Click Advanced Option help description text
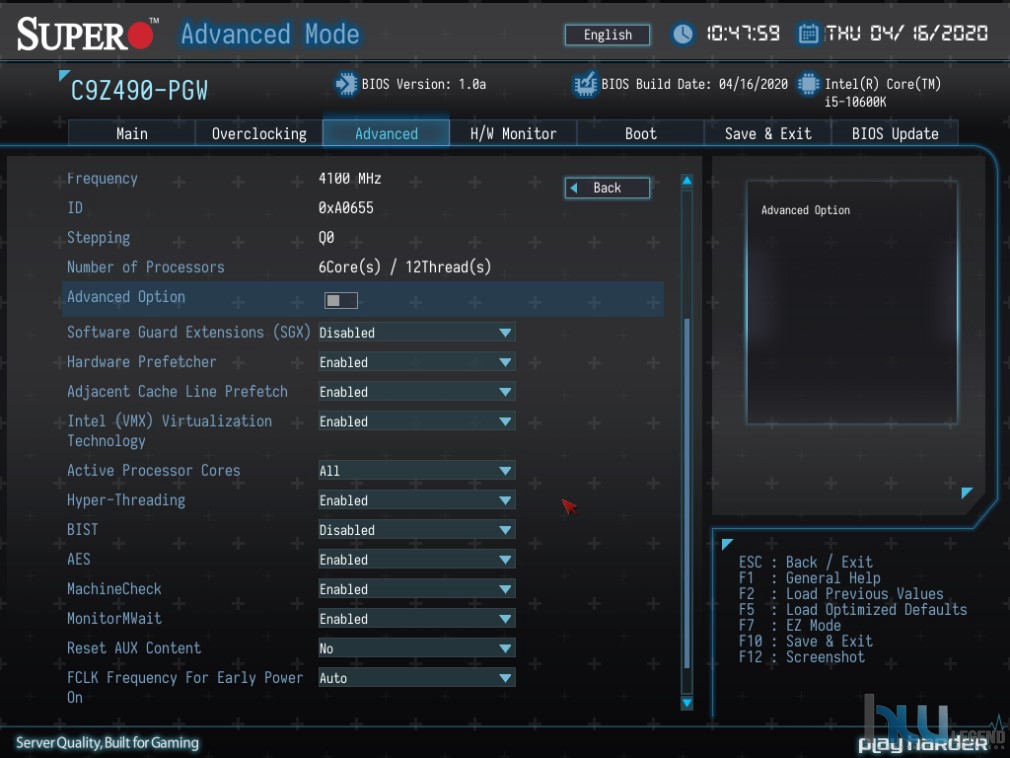Image resolution: width=1010 pixels, height=758 pixels. pyautogui.click(x=805, y=211)
